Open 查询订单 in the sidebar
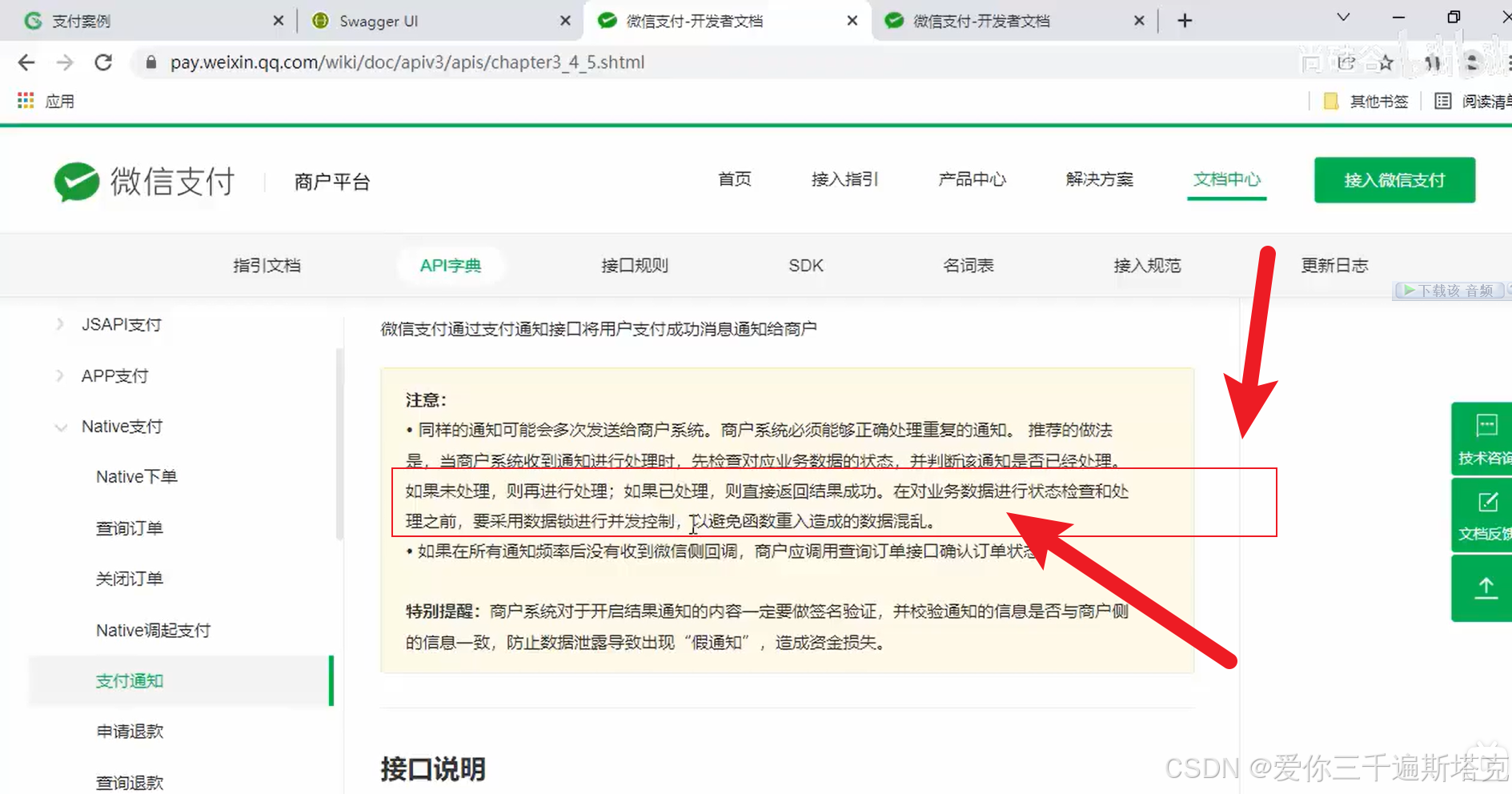Image resolution: width=1512 pixels, height=794 pixels. [x=129, y=528]
